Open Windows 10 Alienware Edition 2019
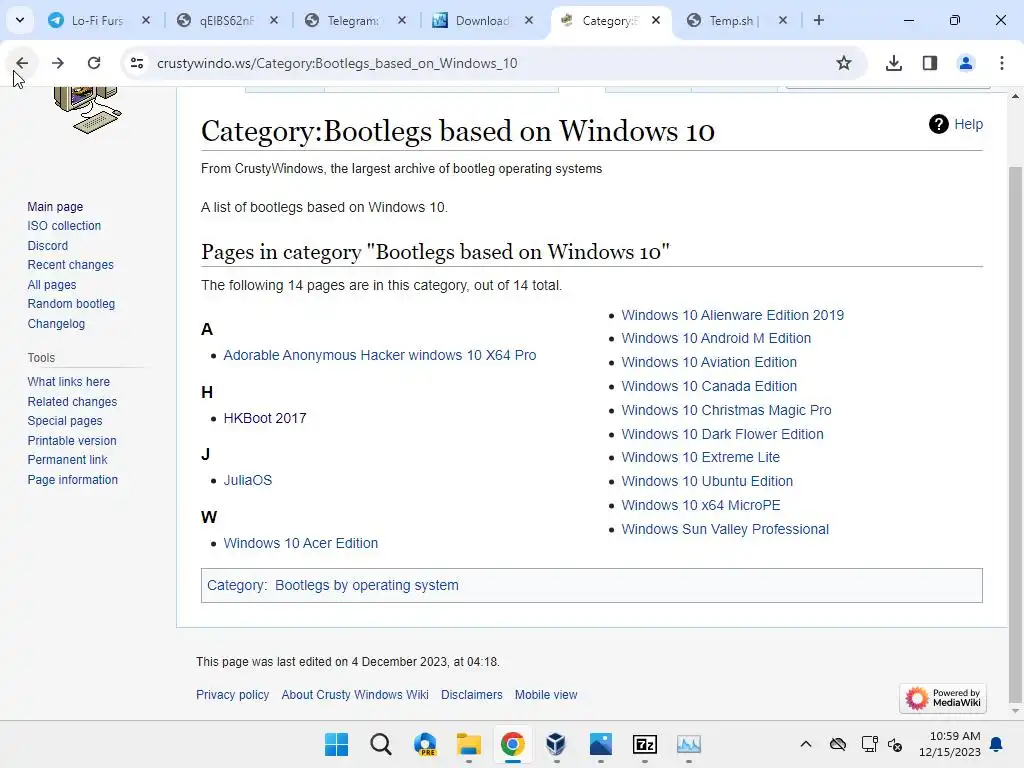The image size is (1024, 768). 733,315
